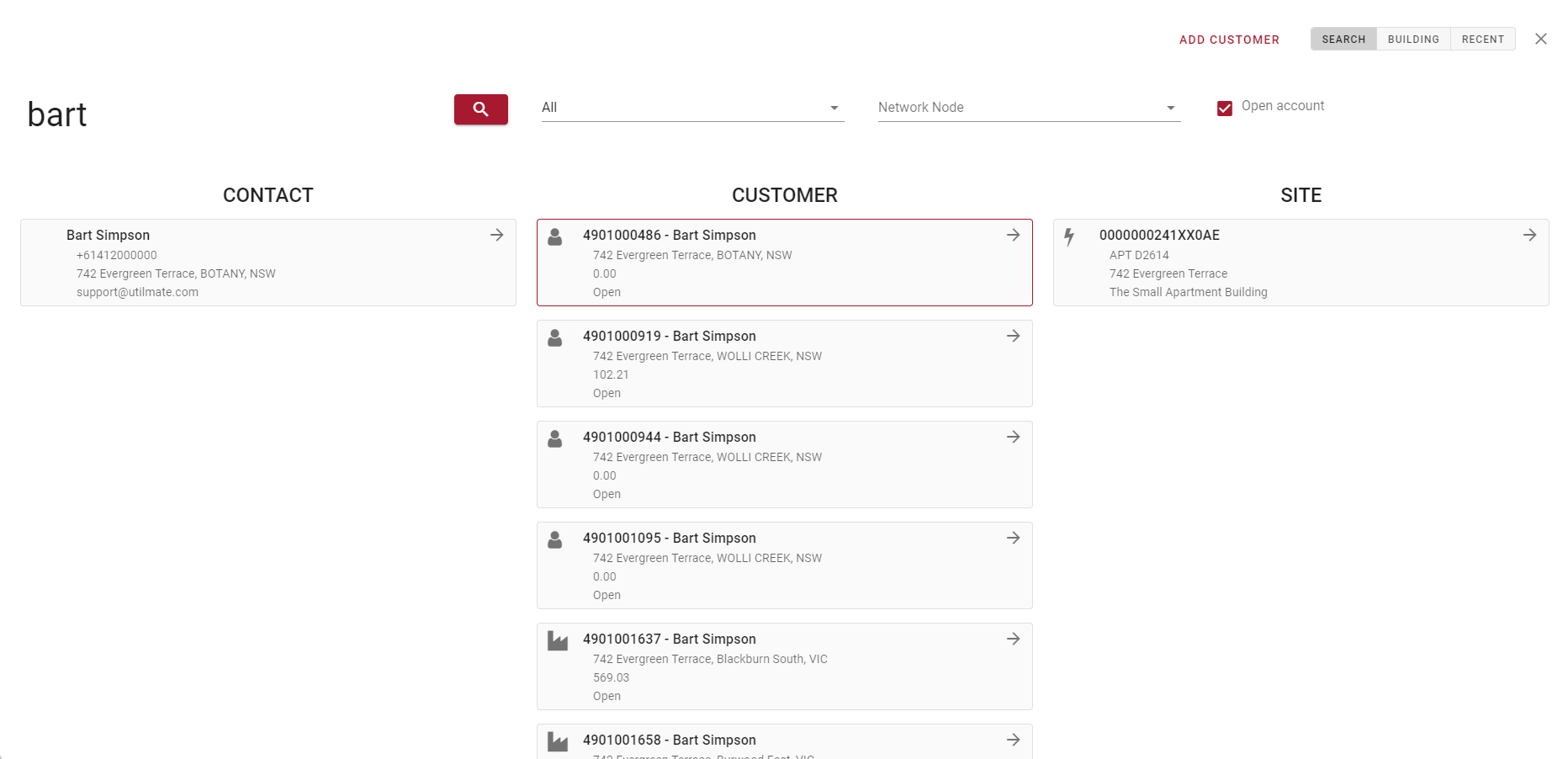Select the '4901001637 - Bart Simpson' title

(670, 639)
